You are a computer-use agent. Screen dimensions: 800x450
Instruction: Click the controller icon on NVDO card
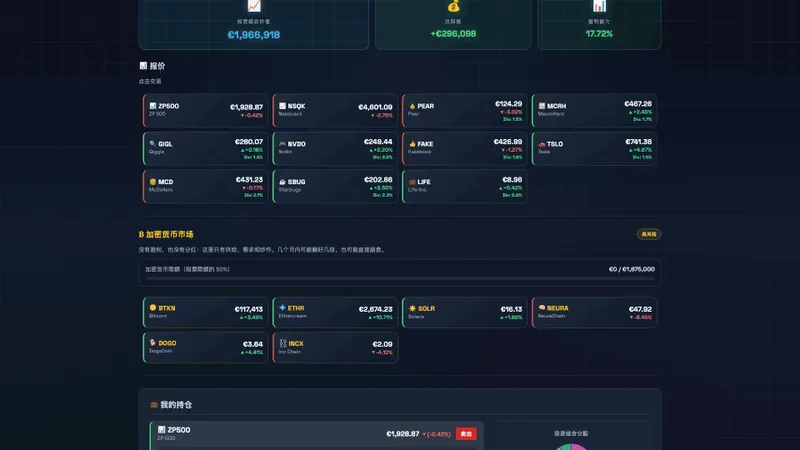[282, 144]
